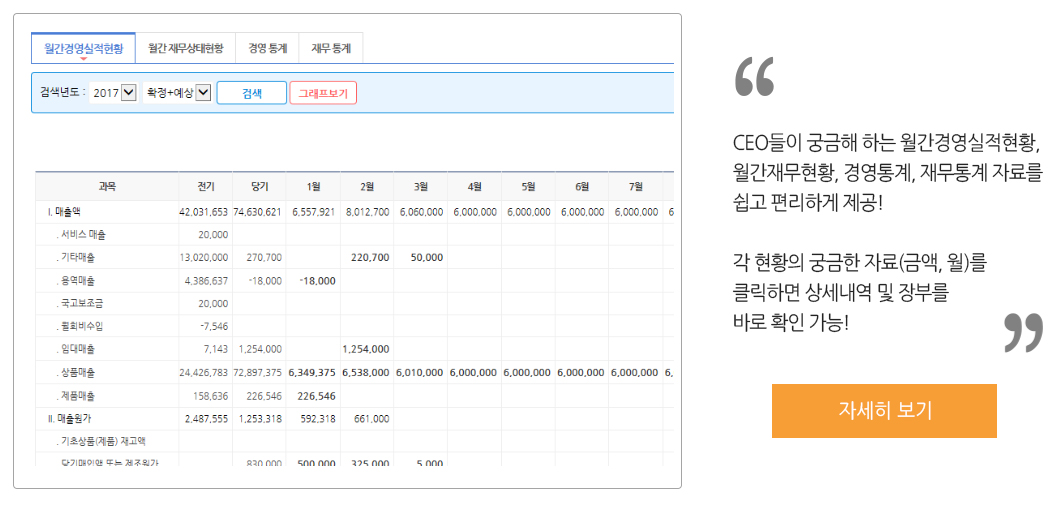Screen dimensions: 1059x506
Task: Select the 상품매출 row label
Action: (x=76, y=372)
